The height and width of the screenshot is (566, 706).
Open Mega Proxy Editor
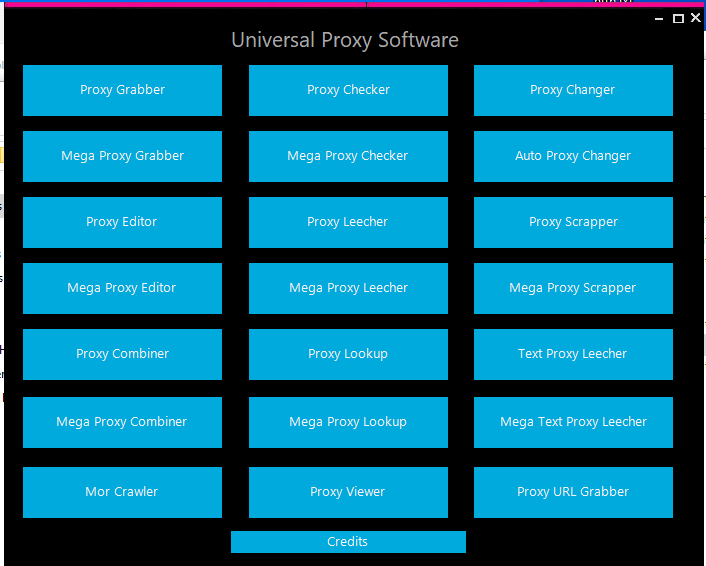tap(122, 288)
